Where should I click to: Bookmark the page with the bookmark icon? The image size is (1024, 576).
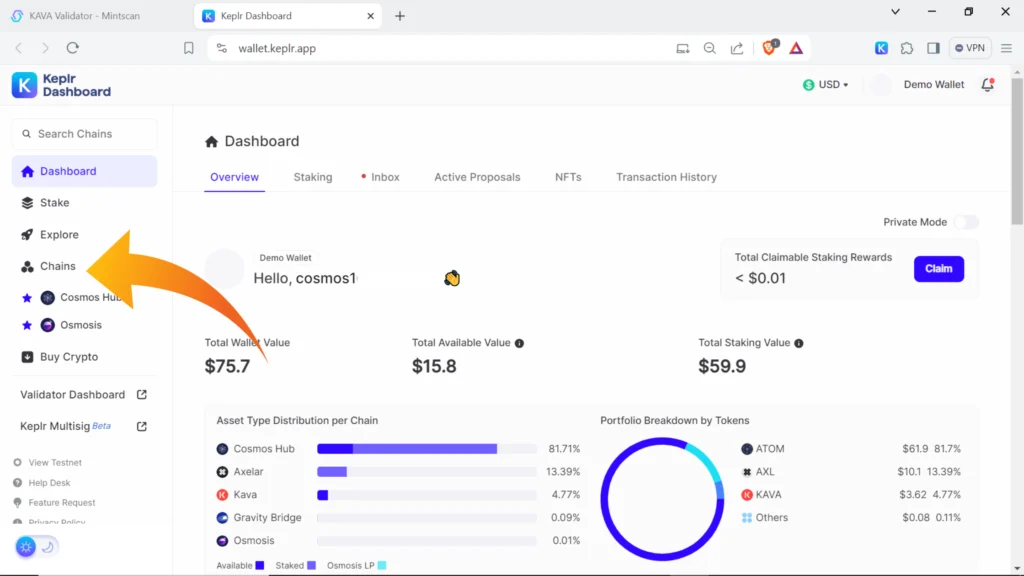point(188,48)
